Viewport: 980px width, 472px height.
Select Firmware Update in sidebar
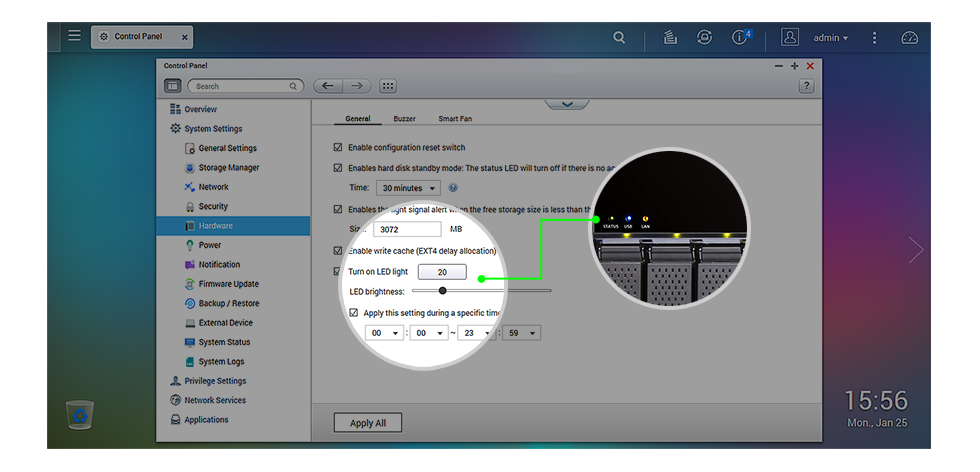[228, 284]
